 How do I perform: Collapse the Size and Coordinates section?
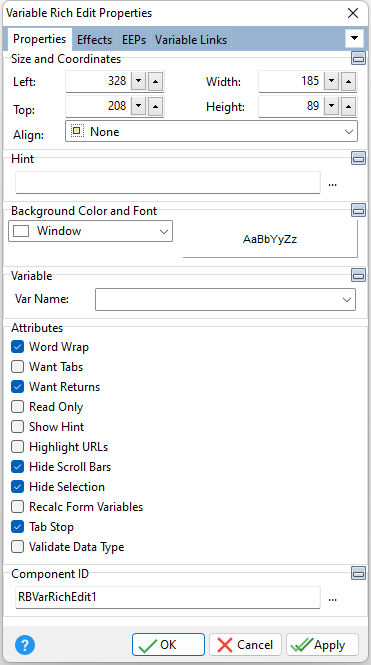(x=358, y=58)
